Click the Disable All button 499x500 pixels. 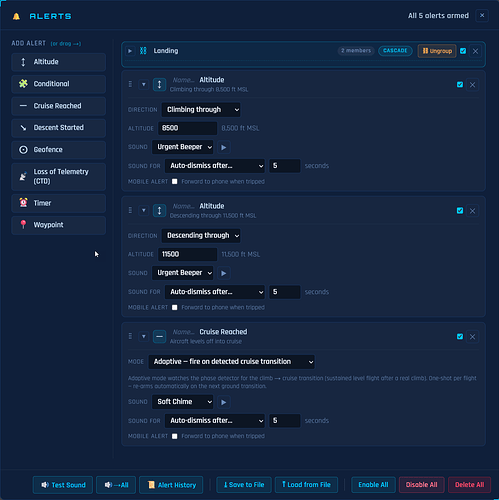(422, 485)
